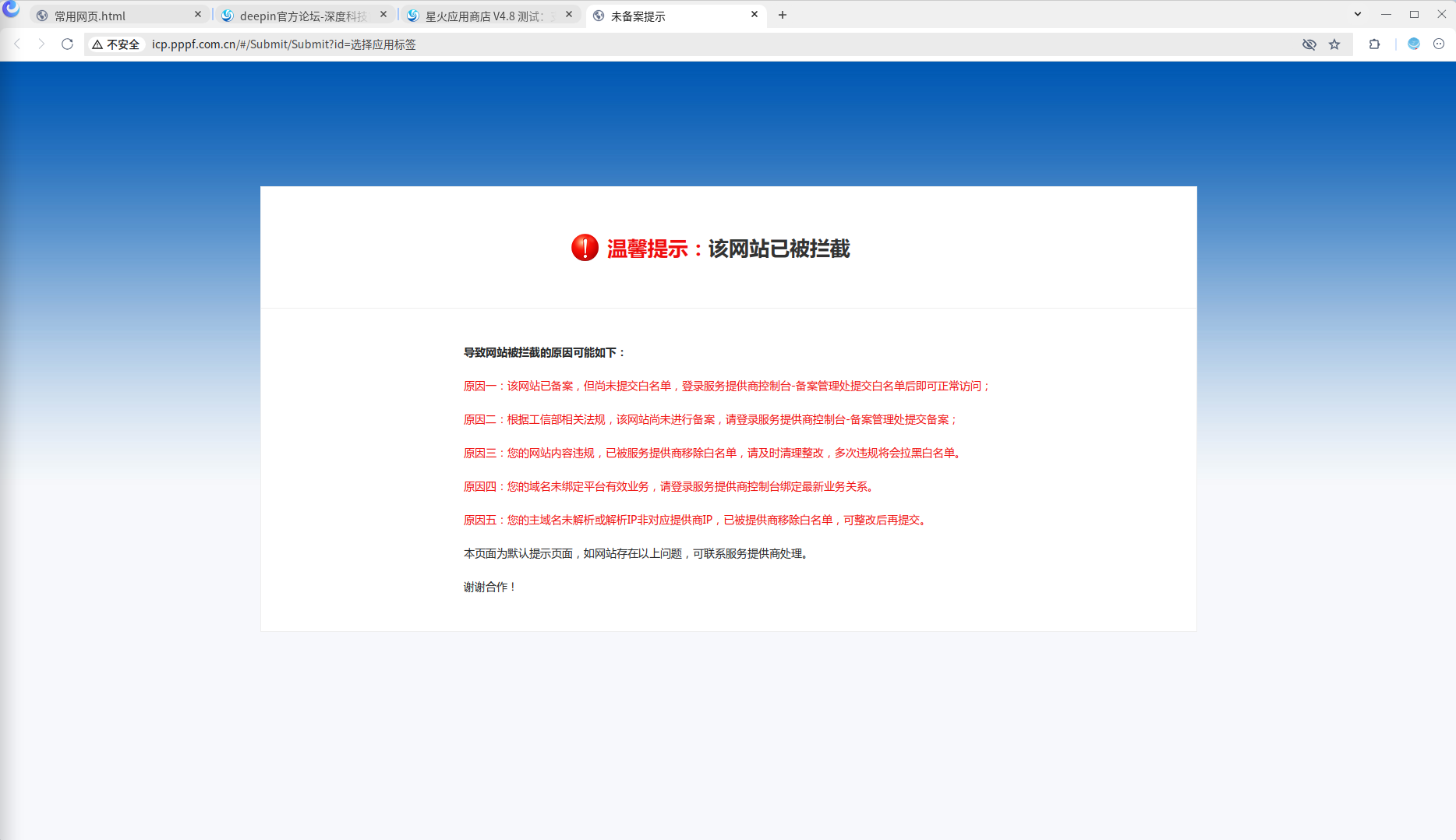Click the address bar URL field
The image size is (1456, 840).
717,44
